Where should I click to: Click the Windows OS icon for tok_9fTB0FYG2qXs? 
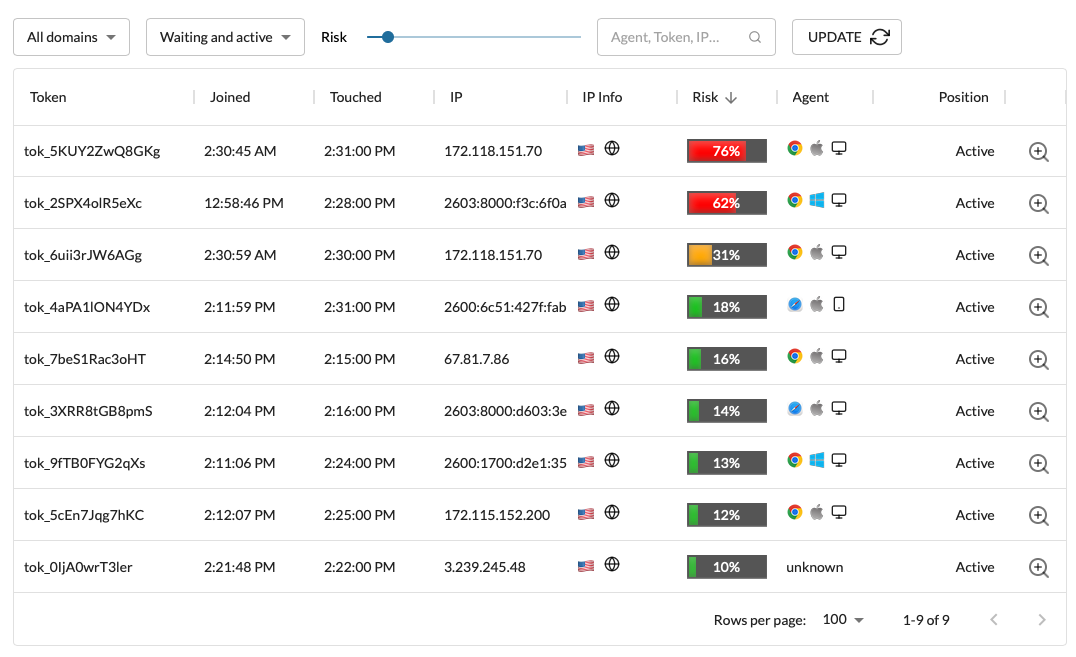(x=817, y=459)
